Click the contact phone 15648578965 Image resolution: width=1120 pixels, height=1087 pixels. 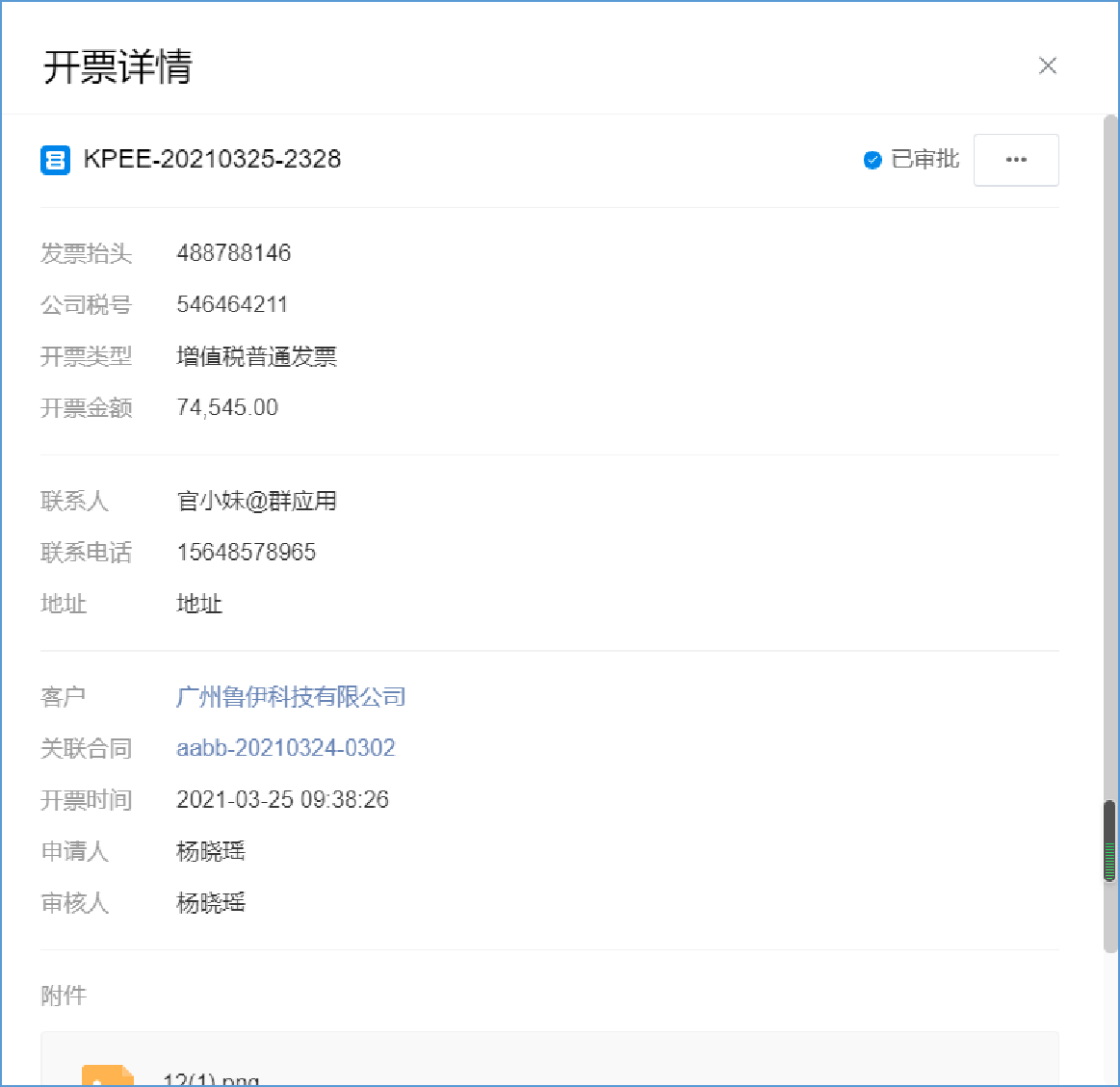[x=247, y=553]
